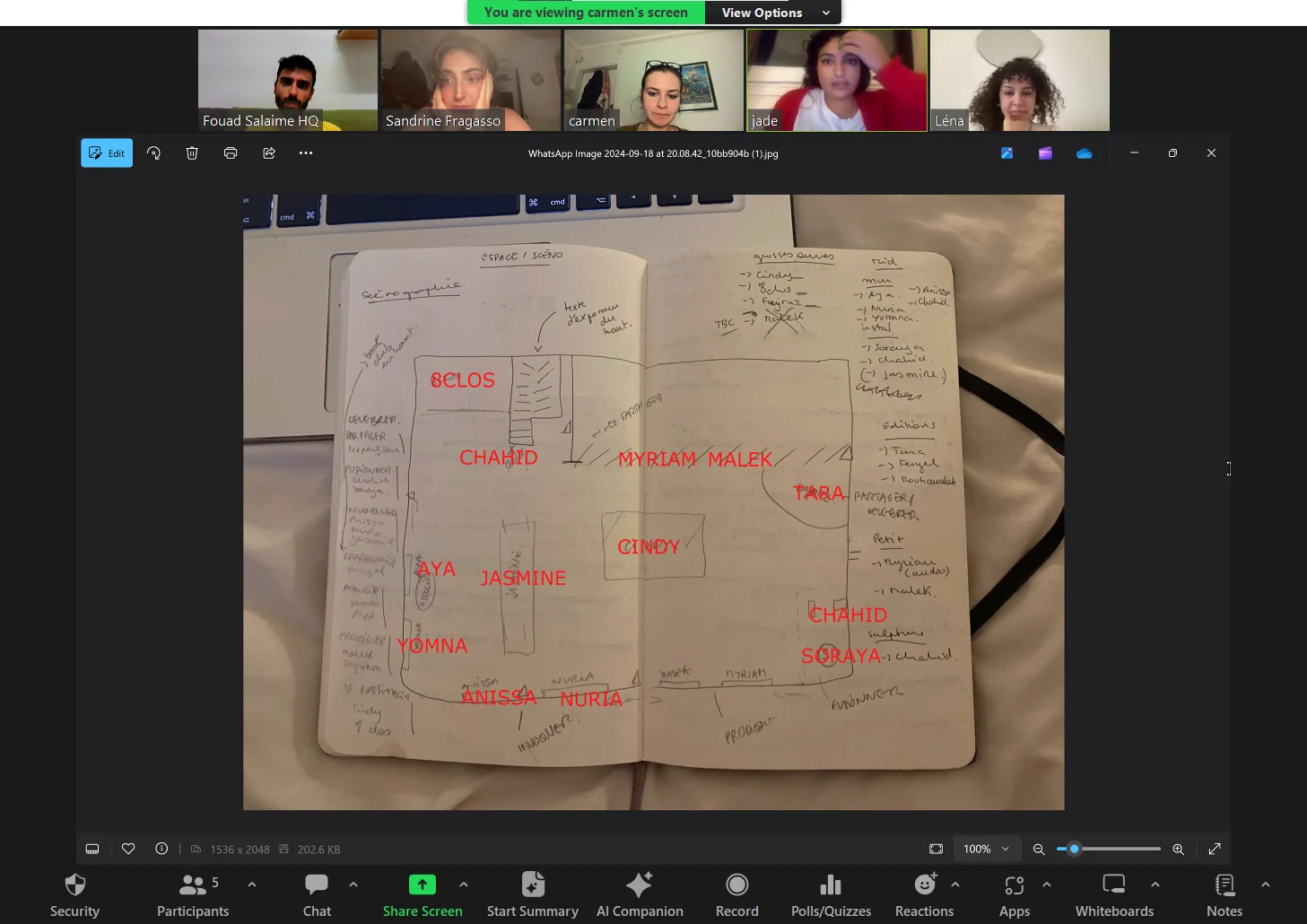The width and height of the screenshot is (1307, 924).
Task: Select Sandrine Fragasso's video thumbnail
Action: click(471, 80)
